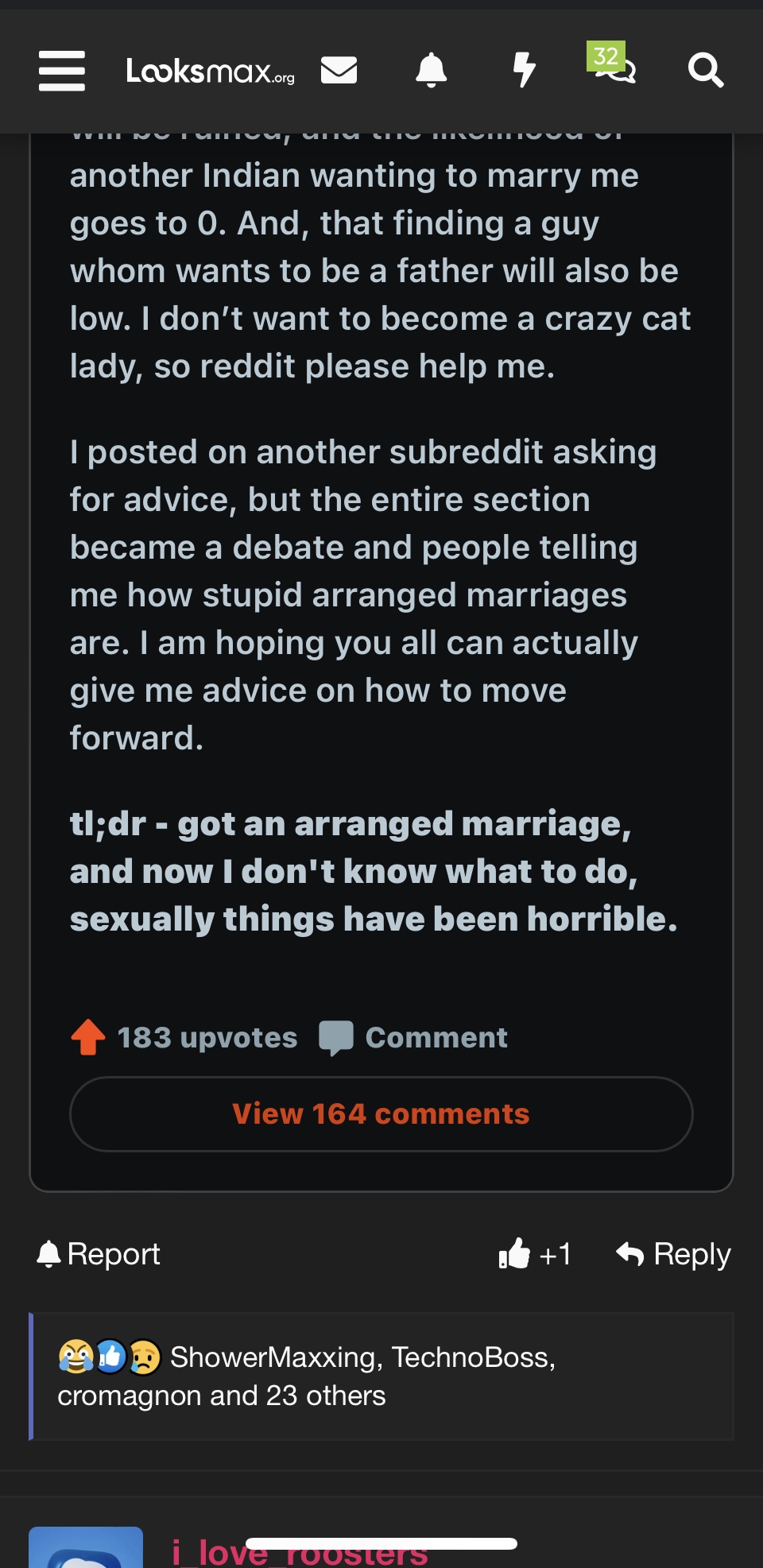Open the hamburger navigation menu

click(x=62, y=71)
